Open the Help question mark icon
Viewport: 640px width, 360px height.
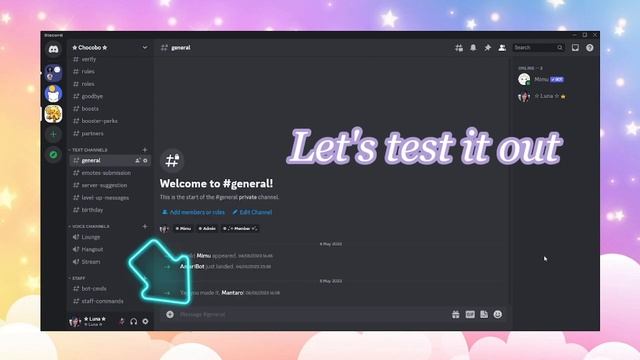click(590, 48)
